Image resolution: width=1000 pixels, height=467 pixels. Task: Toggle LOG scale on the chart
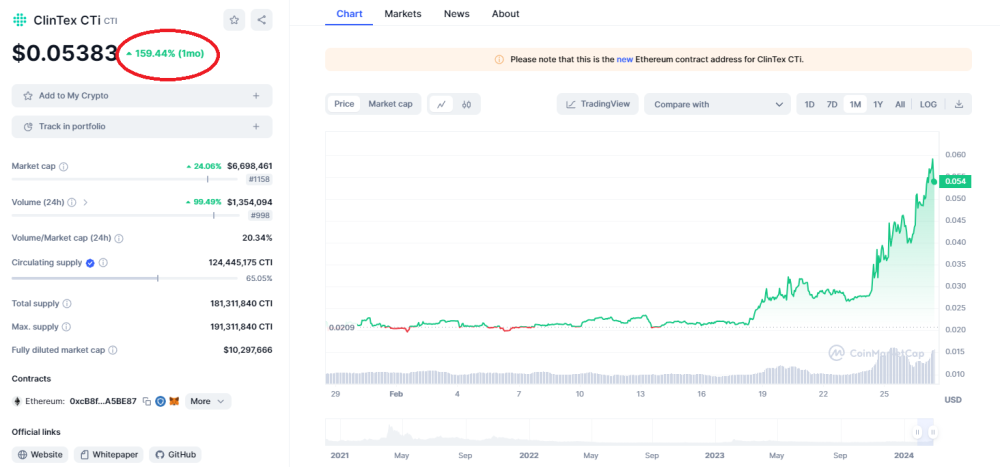coord(928,104)
